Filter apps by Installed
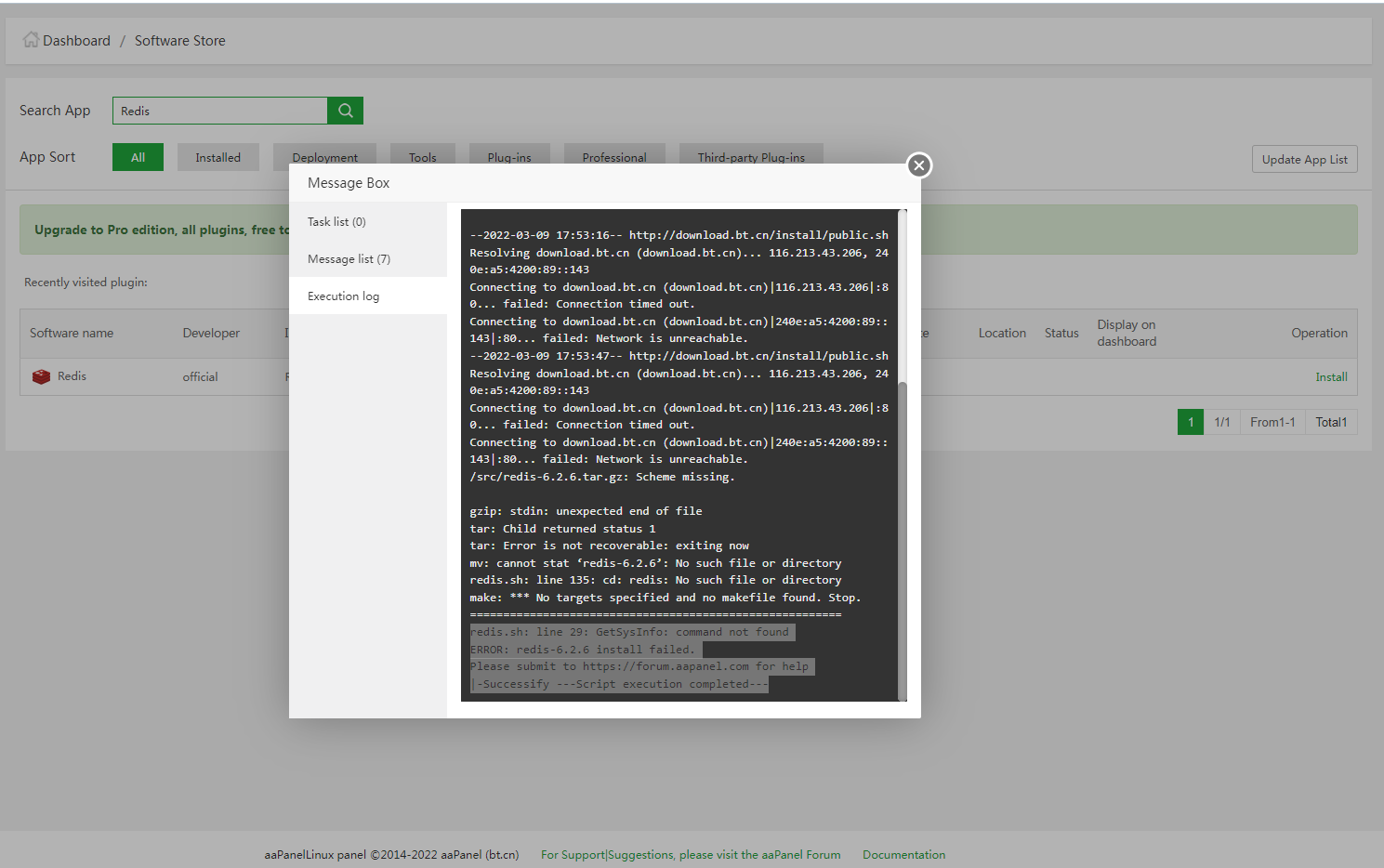 coord(217,157)
